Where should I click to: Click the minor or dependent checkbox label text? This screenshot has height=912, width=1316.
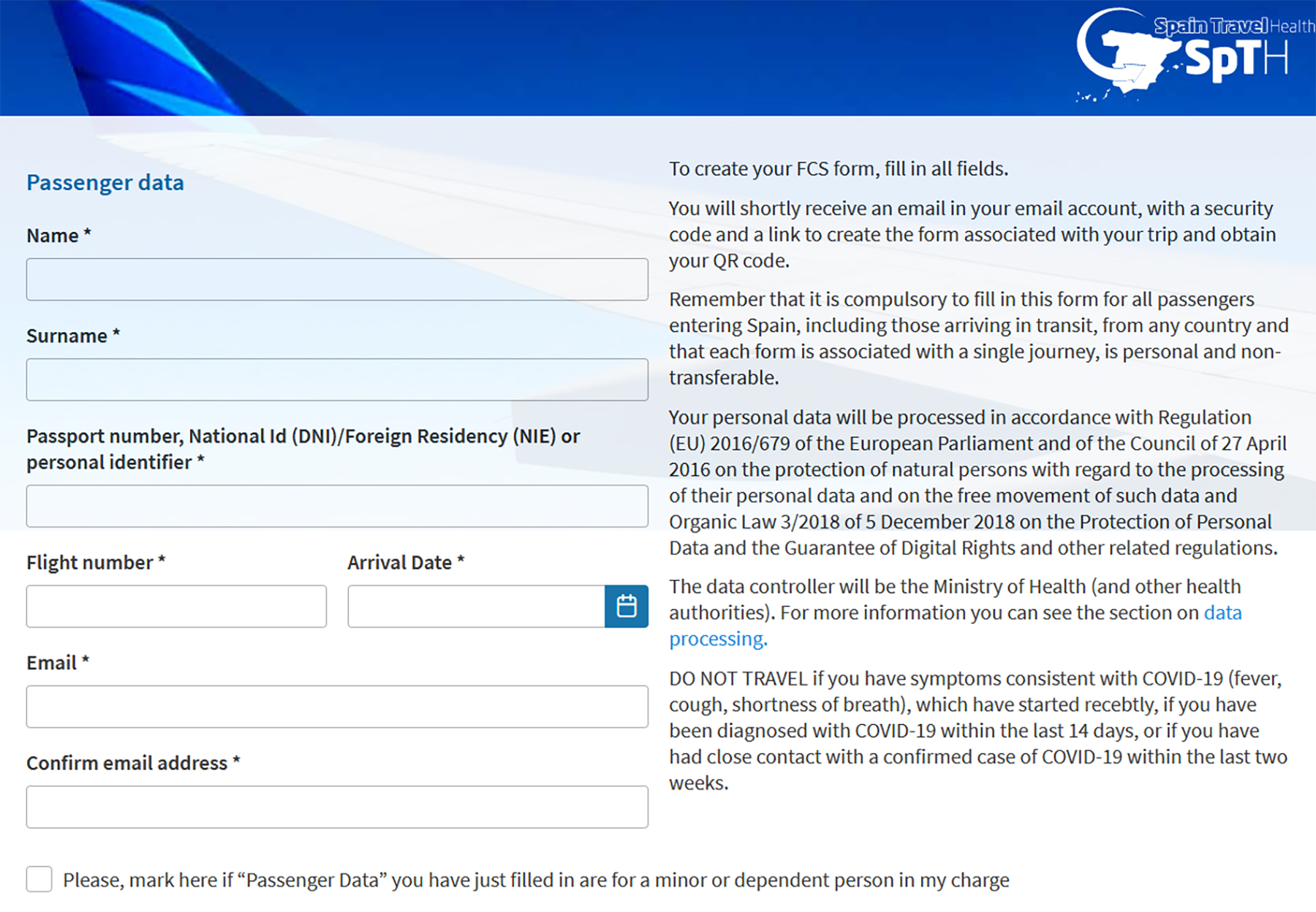[535, 880]
